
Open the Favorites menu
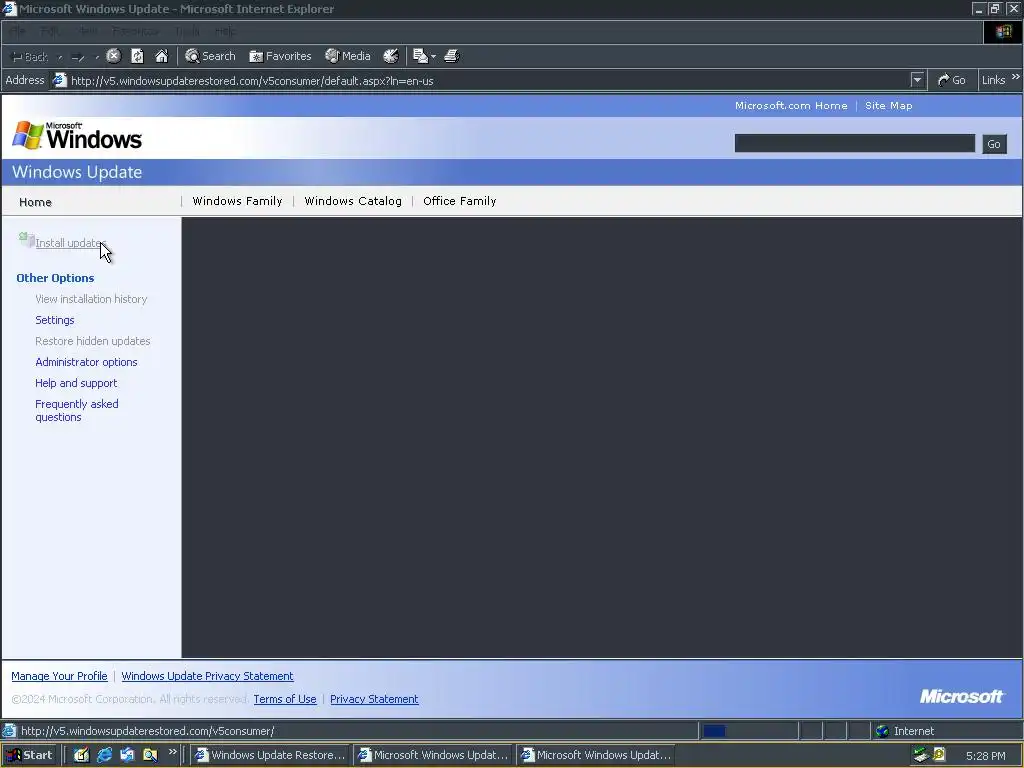135,31
